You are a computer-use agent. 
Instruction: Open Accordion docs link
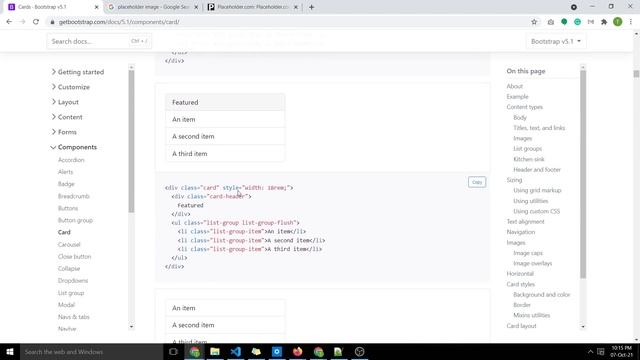[x=71, y=160]
